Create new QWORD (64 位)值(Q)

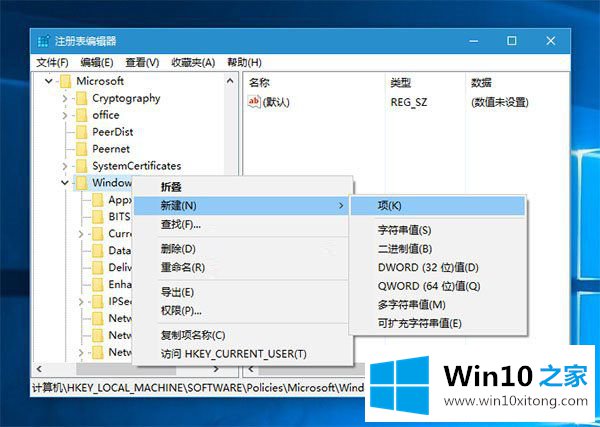click(x=438, y=286)
